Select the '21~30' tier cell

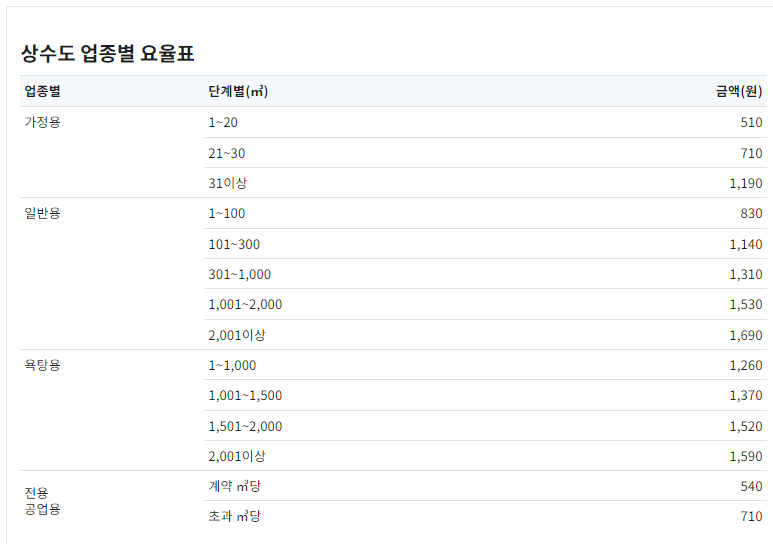pos(226,153)
